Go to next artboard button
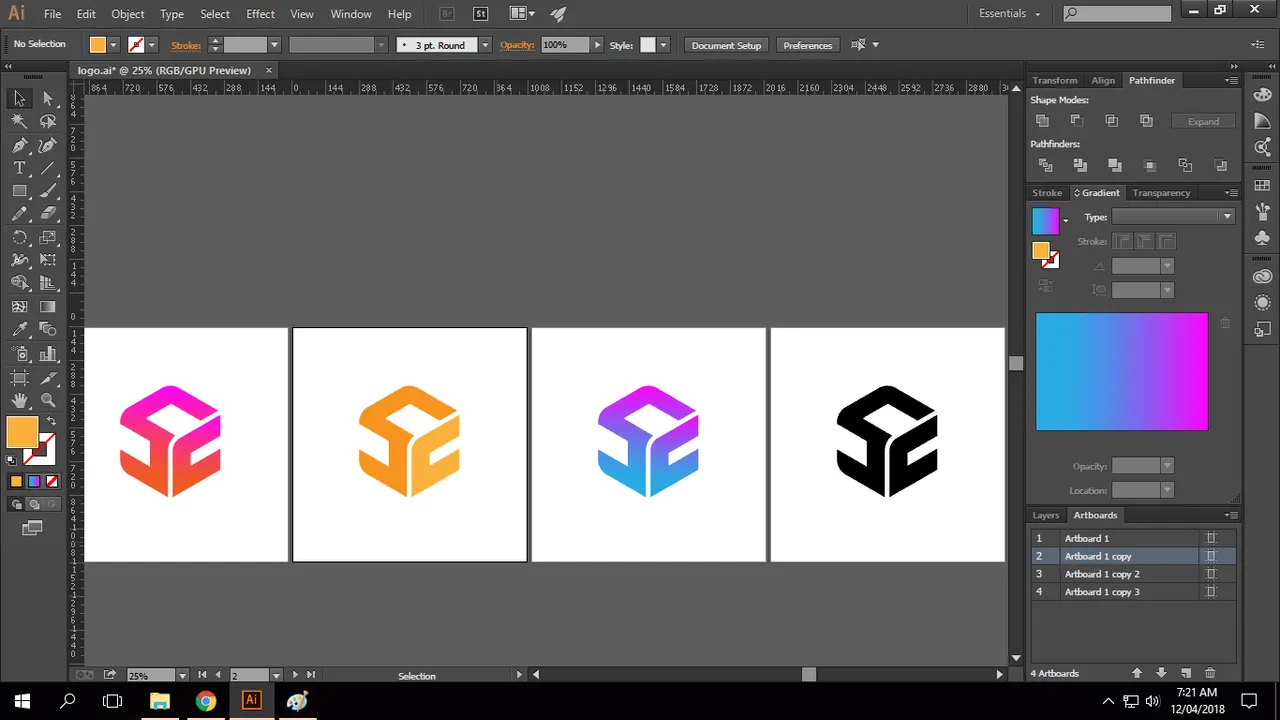Screen dimensions: 1280x720 coord(294,675)
